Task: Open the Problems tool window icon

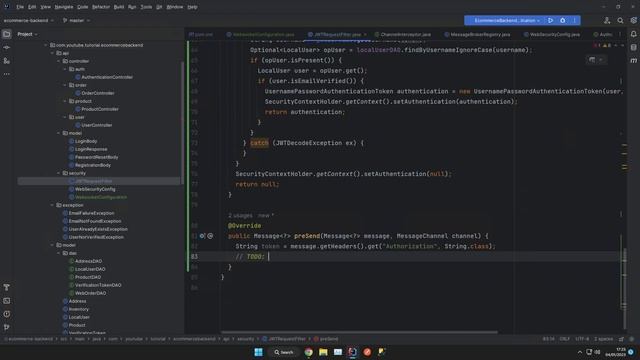Action: [7, 314]
